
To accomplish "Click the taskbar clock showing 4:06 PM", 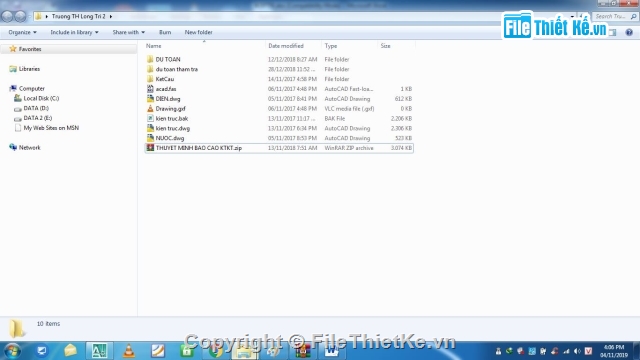I will tap(613, 351).
